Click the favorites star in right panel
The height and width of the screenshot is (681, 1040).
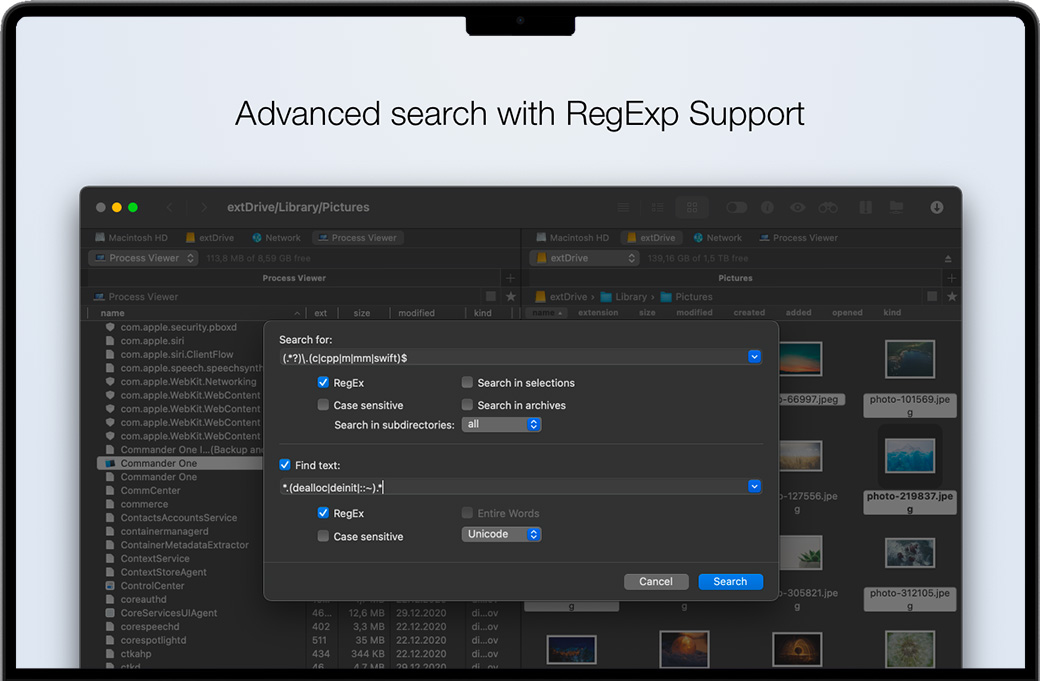(x=952, y=297)
